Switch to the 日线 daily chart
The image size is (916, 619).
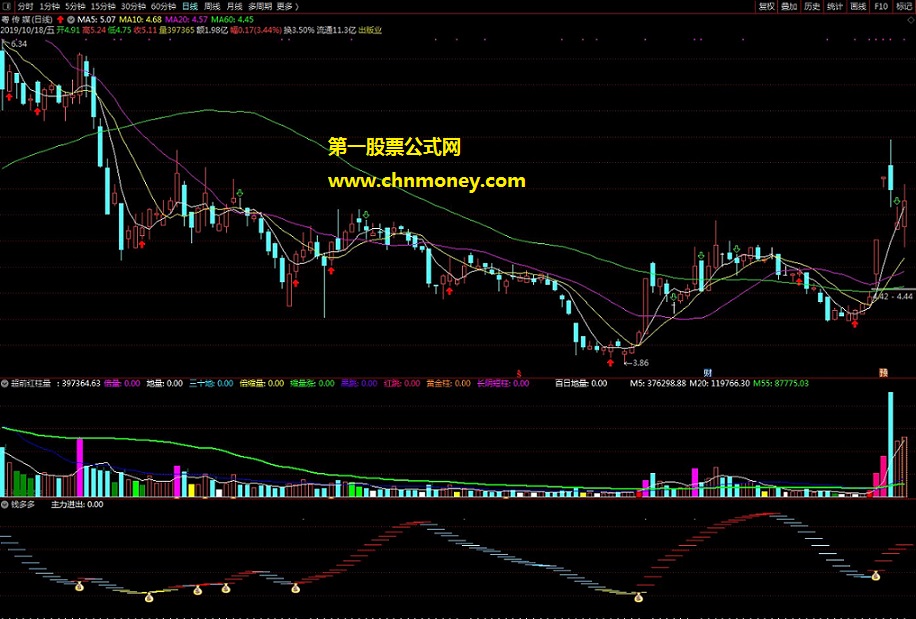[190, 6]
